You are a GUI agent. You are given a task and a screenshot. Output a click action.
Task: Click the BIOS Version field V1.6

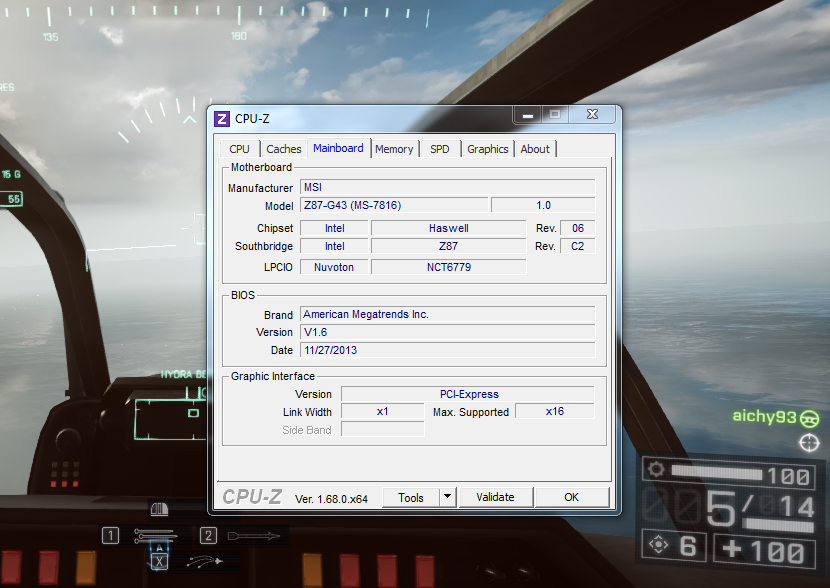click(x=448, y=332)
